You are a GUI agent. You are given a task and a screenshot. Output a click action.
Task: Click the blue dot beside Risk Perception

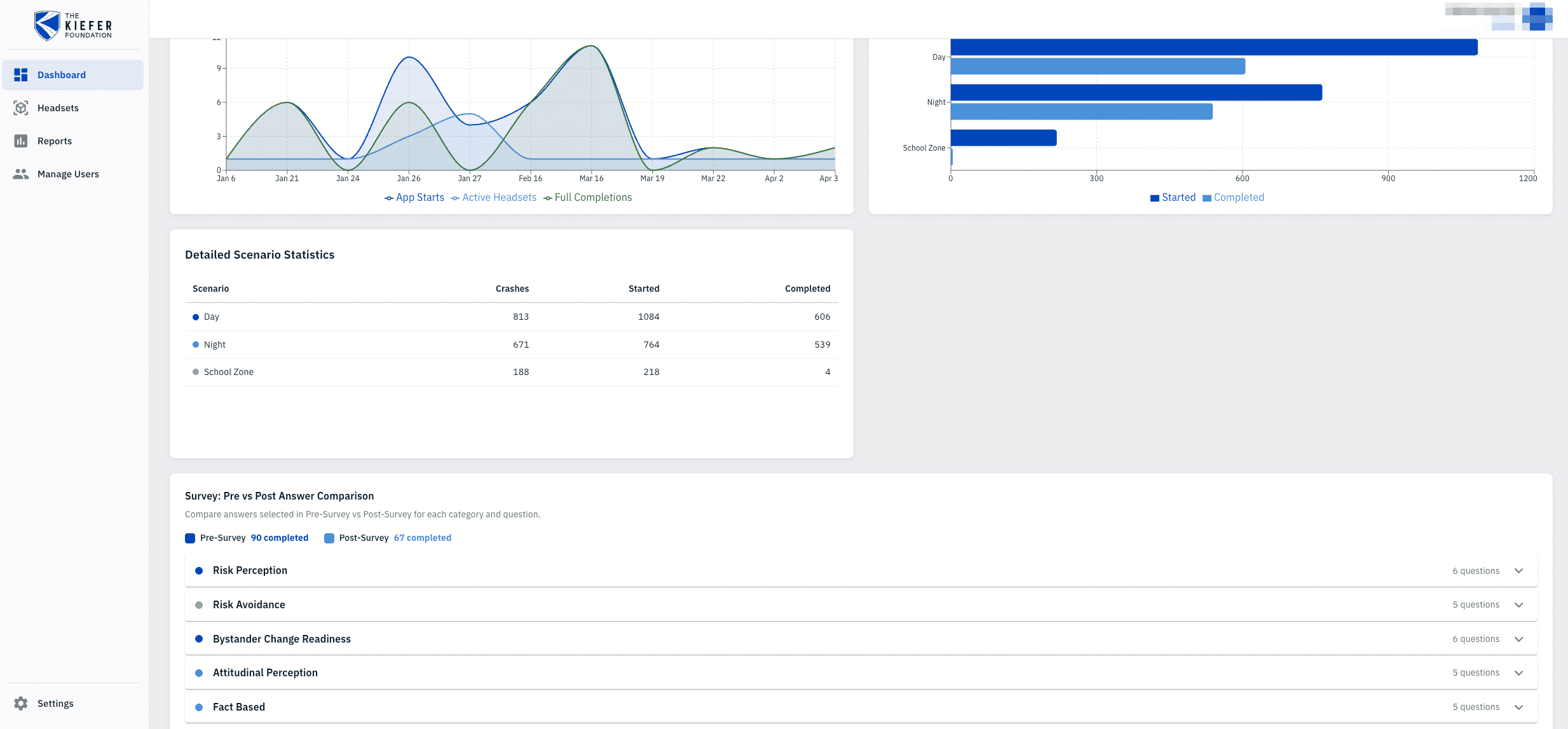click(x=199, y=571)
